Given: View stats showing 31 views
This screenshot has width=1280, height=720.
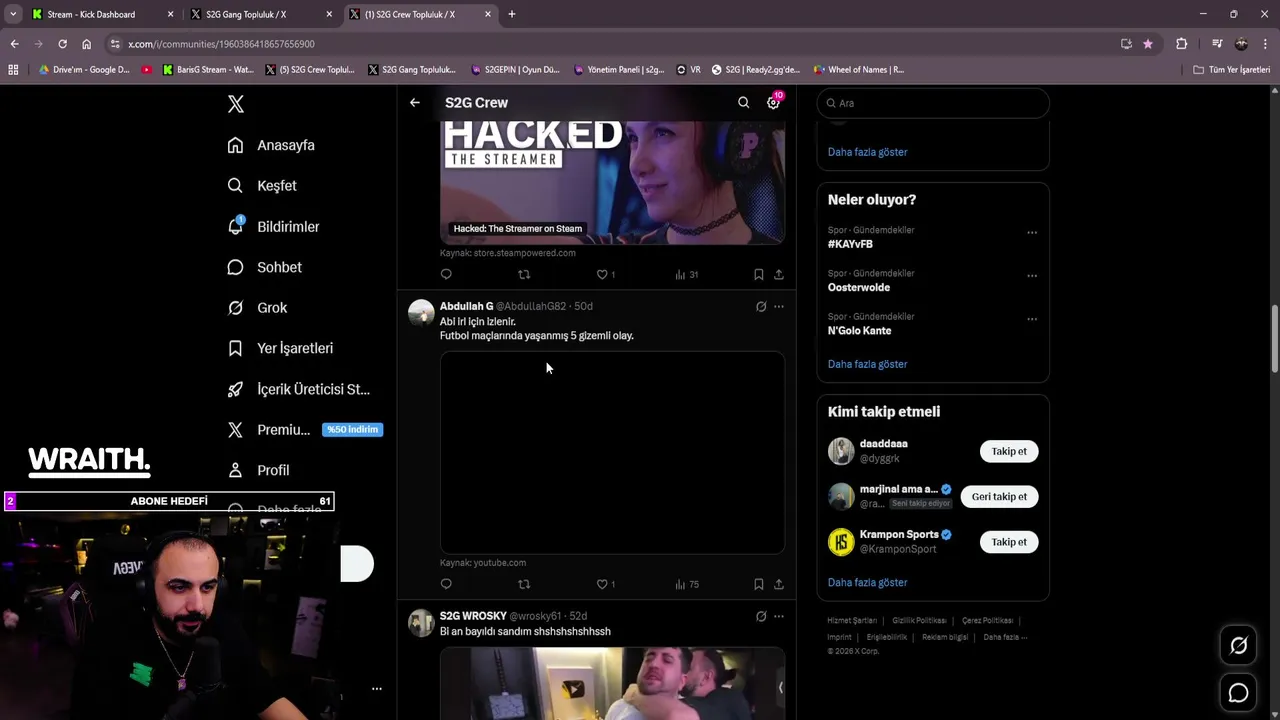Looking at the screenshot, I should coord(687,274).
